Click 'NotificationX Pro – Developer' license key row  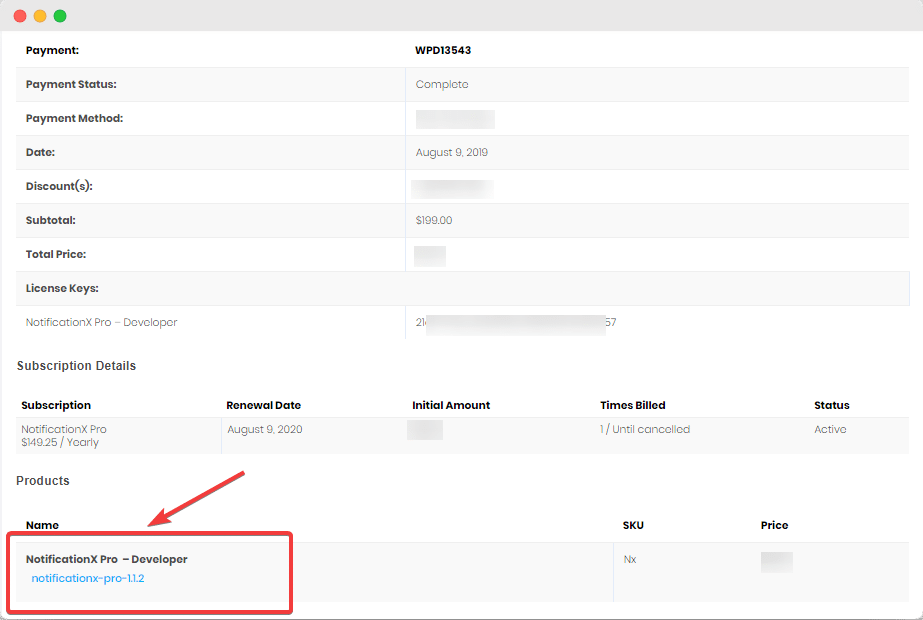pyautogui.click(x=101, y=323)
